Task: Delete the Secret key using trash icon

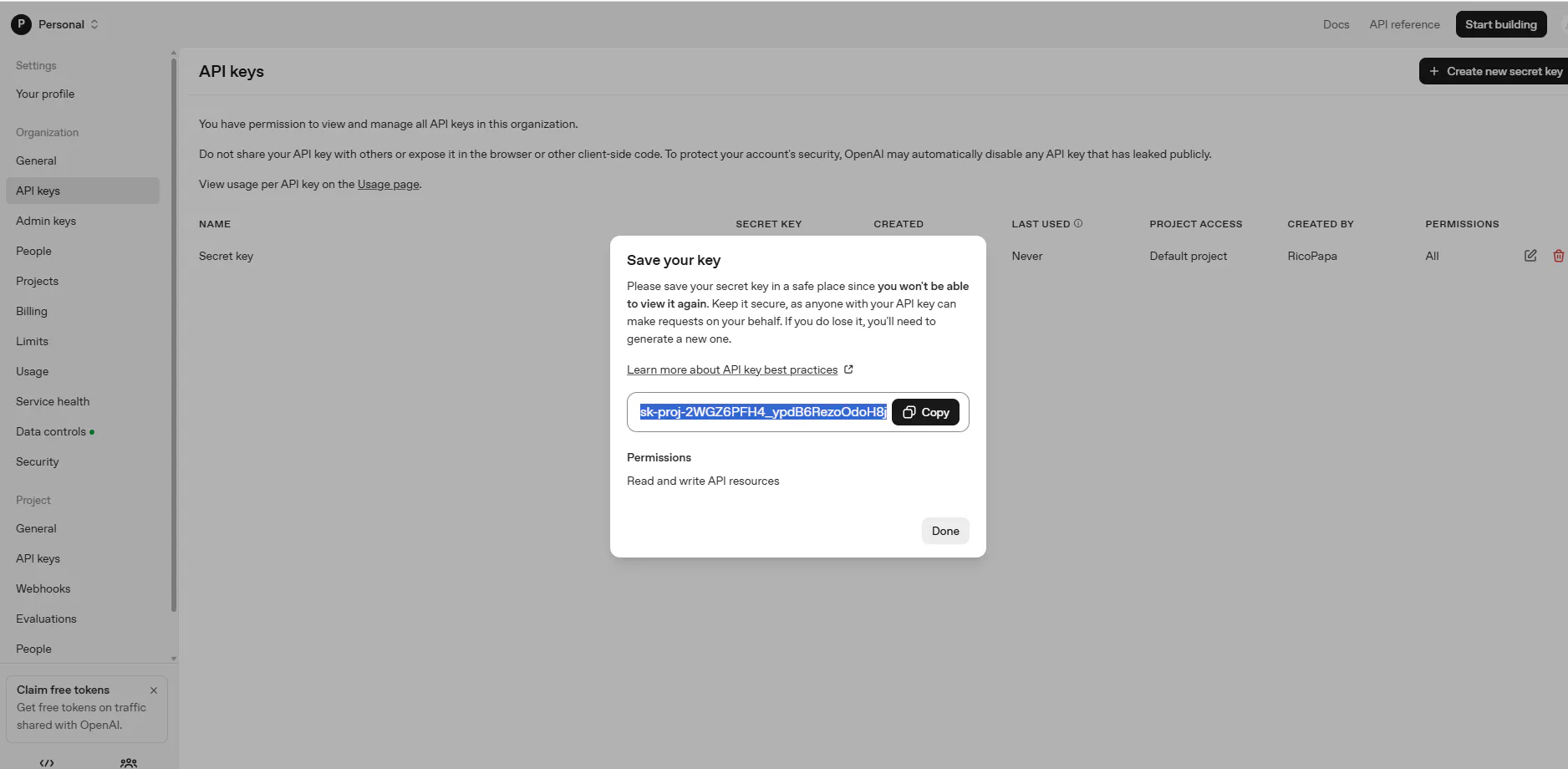Action: 1558,256
